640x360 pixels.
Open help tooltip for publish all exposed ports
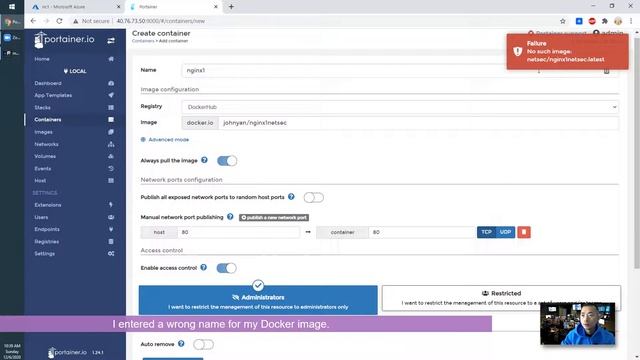[x=291, y=196]
